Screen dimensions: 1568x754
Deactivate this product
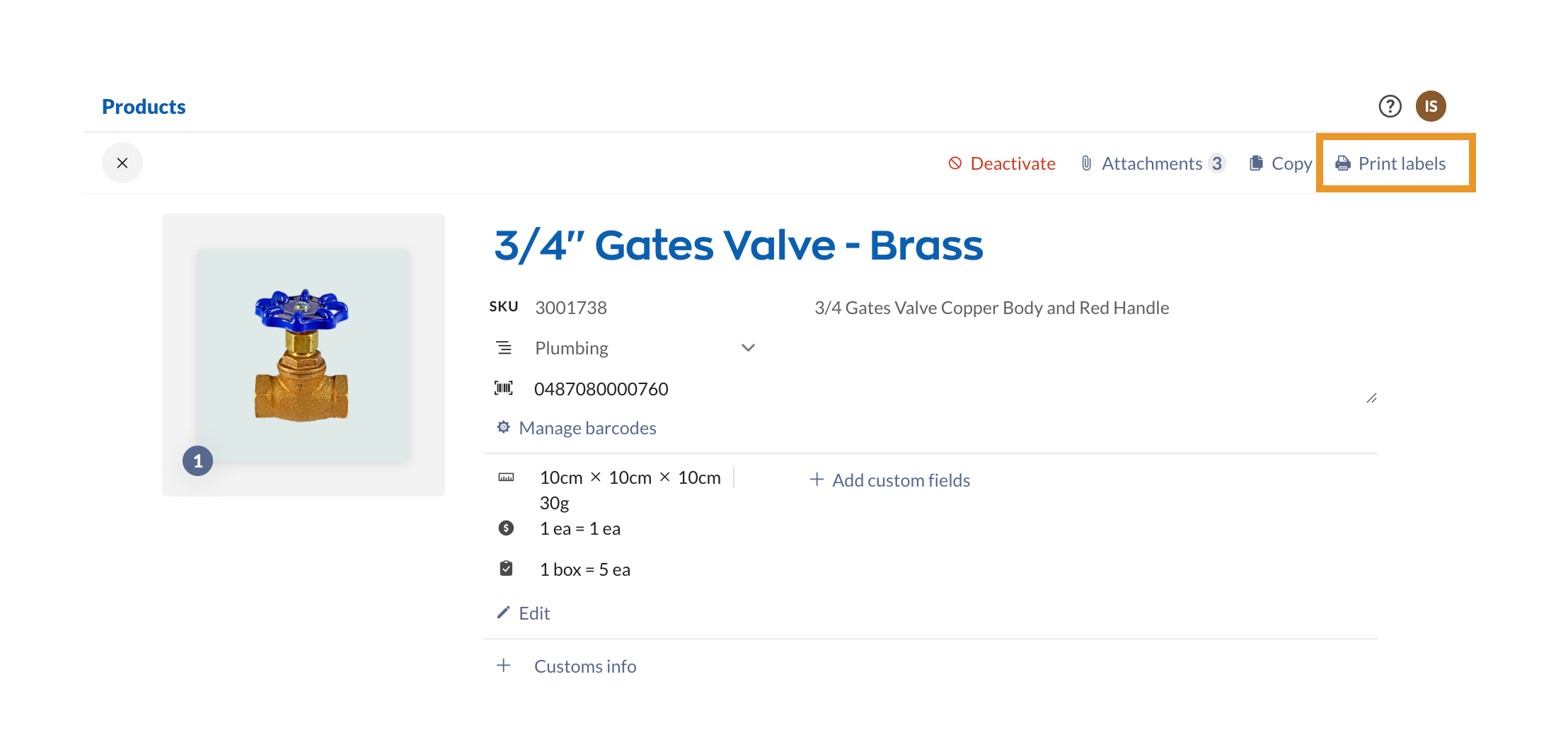pyautogui.click(x=1002, y=163)
